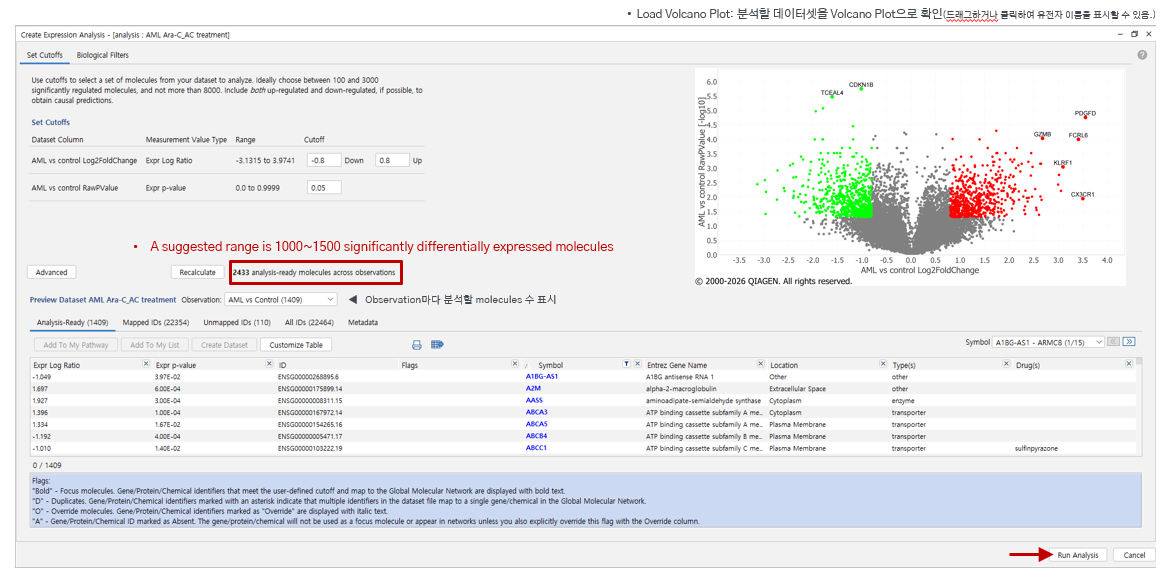Click the TCEAL4 point on volcano plot
Viewport: 1175px width, 582px height.
tap(832, 97)
